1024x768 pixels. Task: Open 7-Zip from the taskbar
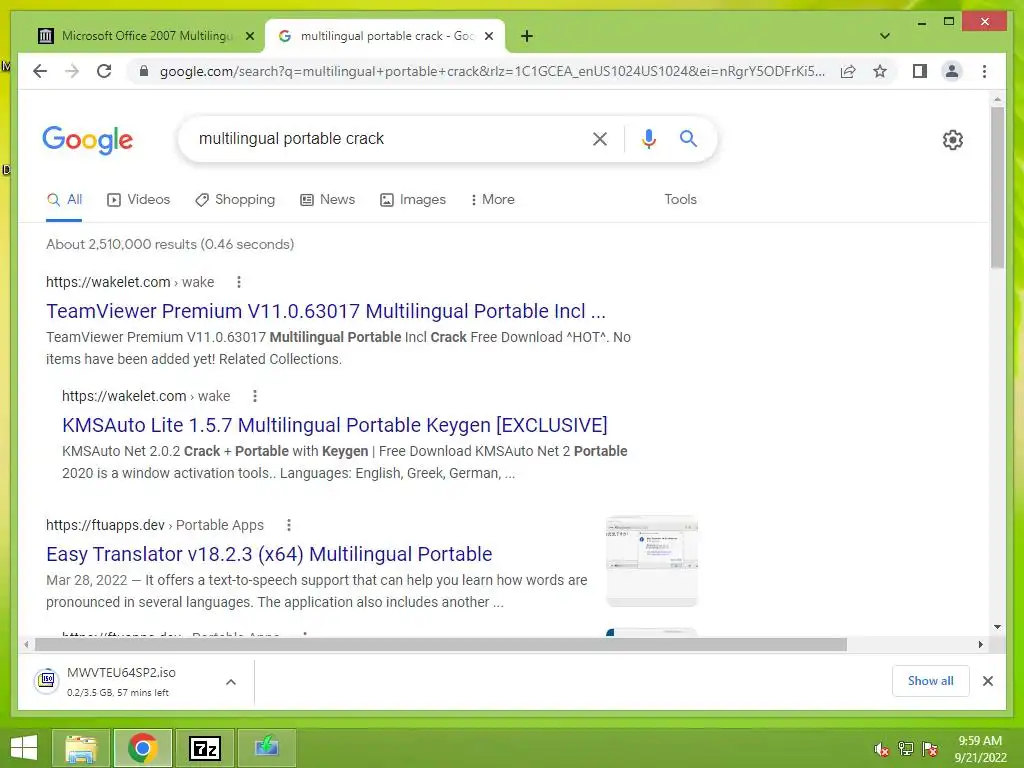[205, 748]
